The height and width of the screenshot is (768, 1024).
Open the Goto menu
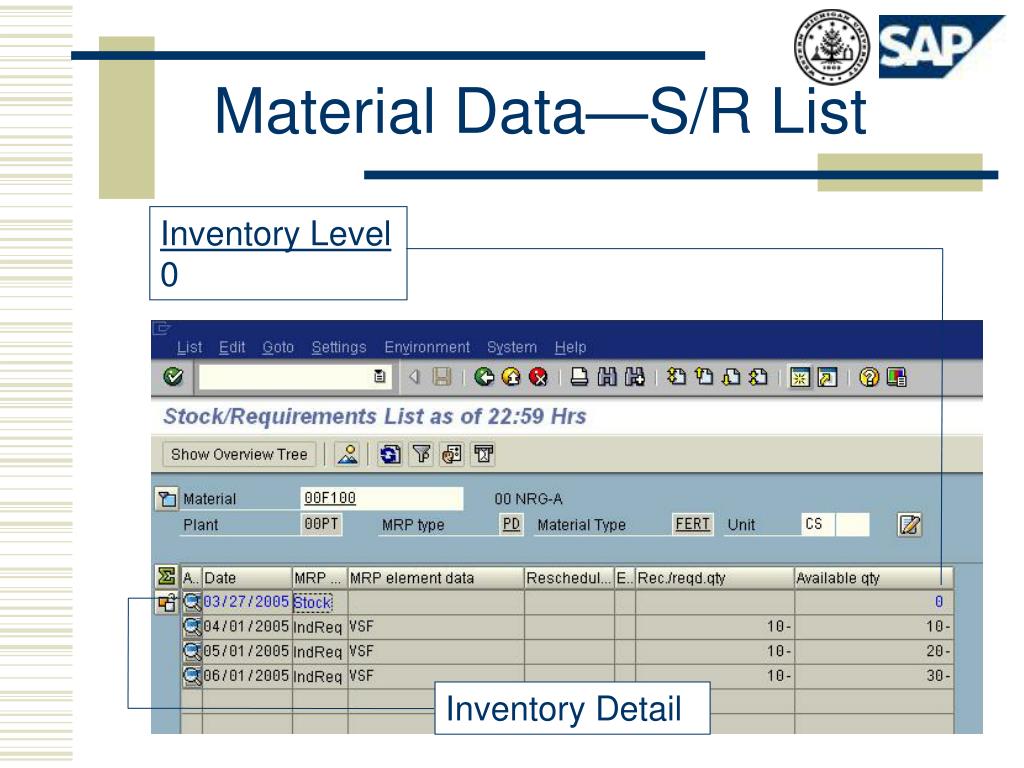point(278,347)
